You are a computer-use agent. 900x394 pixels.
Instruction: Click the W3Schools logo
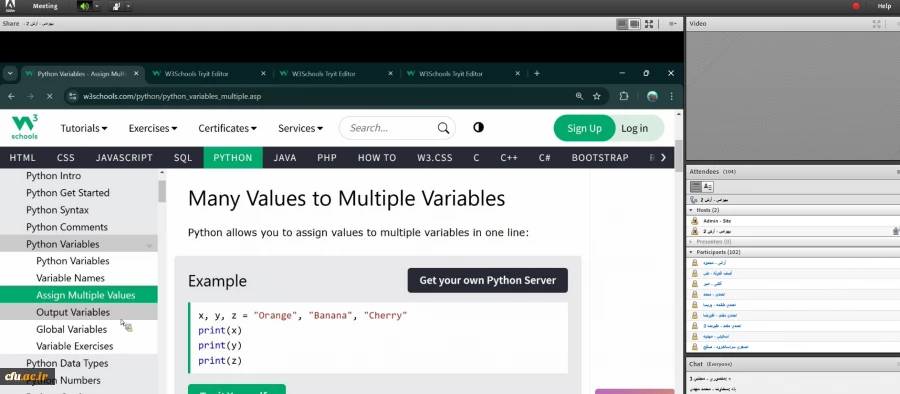pos(25,127)
